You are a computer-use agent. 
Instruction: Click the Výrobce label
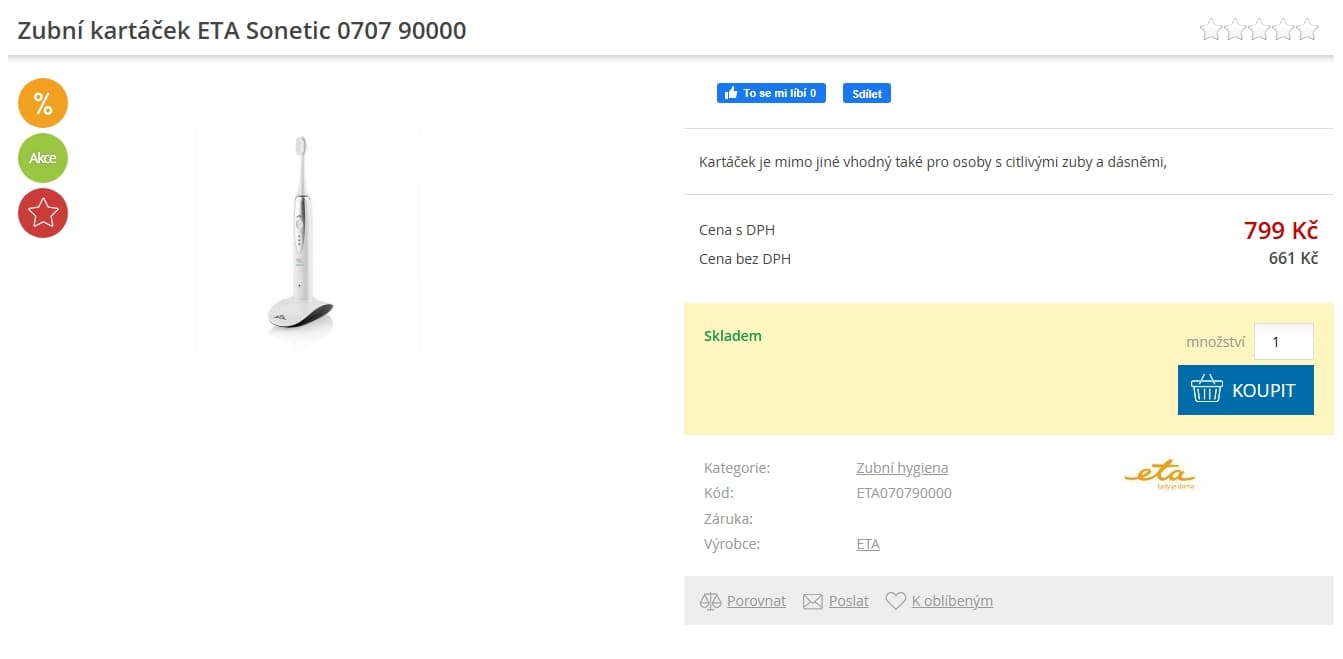732,544
